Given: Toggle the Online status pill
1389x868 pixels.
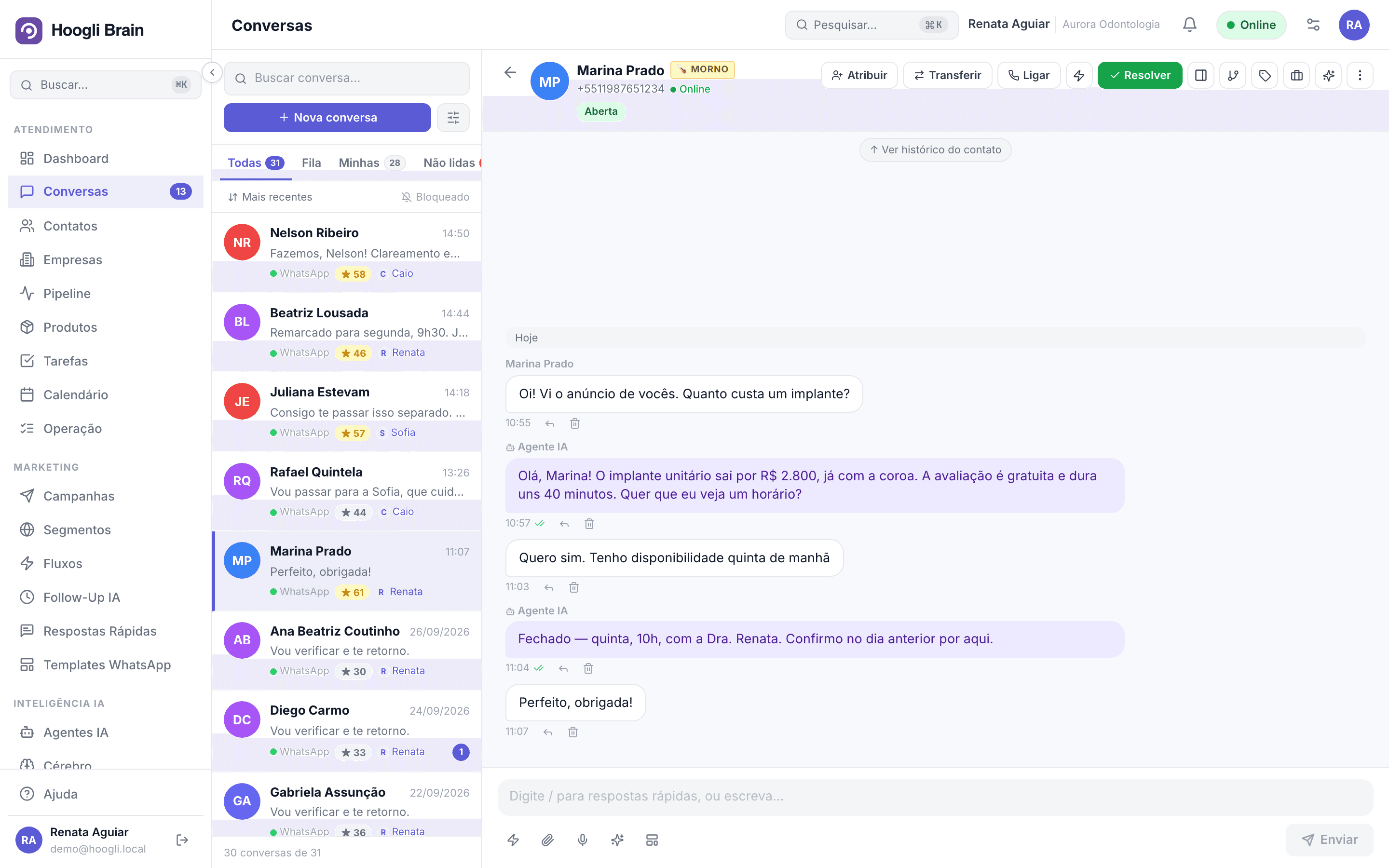Looking at the screenshot, I should tap(1251, 25).
